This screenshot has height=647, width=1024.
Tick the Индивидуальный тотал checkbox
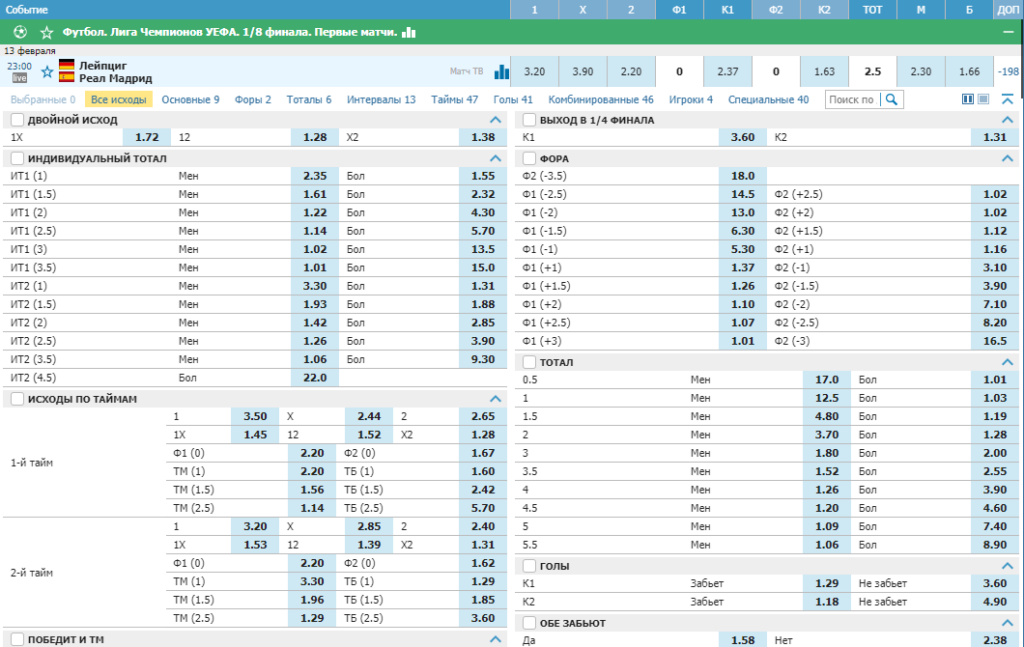(18, 158)
